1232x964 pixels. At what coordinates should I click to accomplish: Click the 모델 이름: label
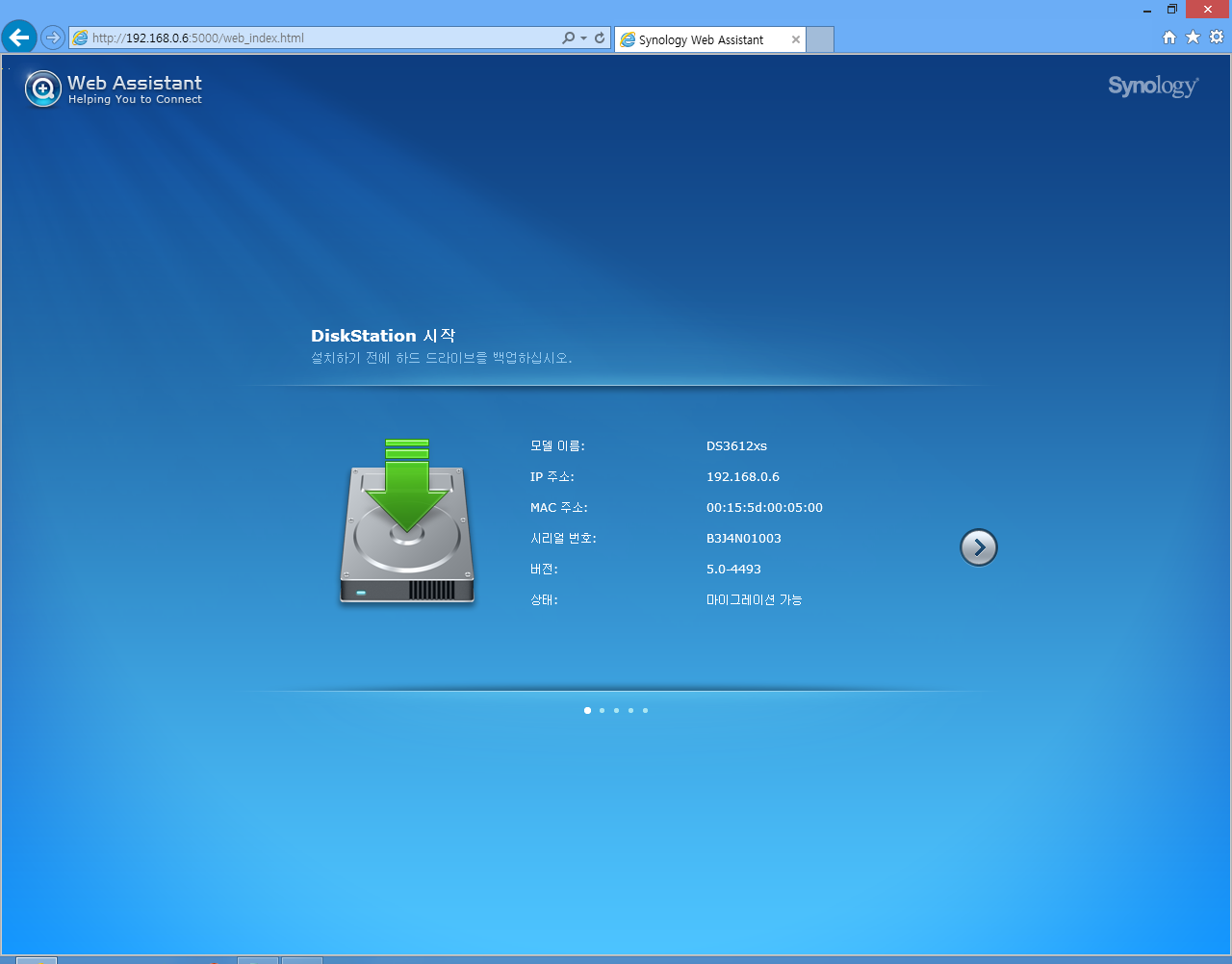tap(557, 446)
